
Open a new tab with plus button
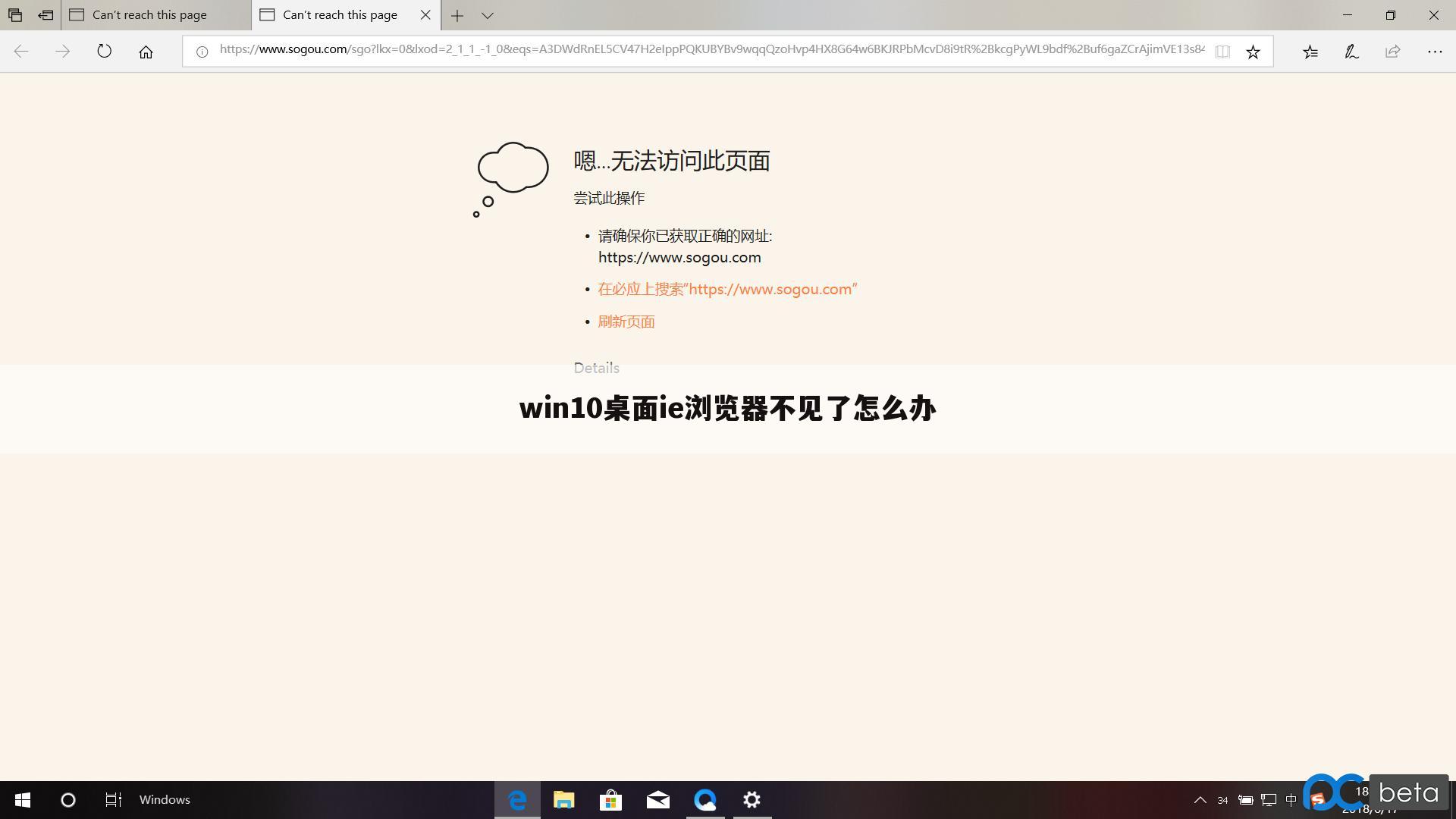coord(457,15)
